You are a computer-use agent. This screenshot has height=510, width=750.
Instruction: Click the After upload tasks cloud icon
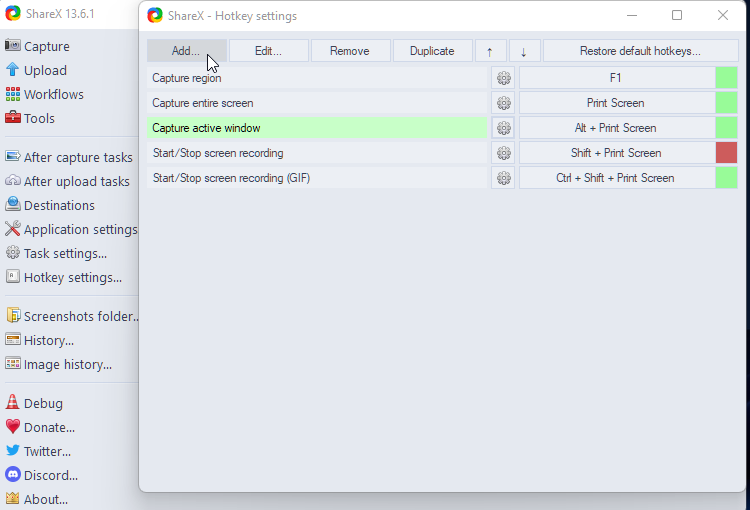12,180
